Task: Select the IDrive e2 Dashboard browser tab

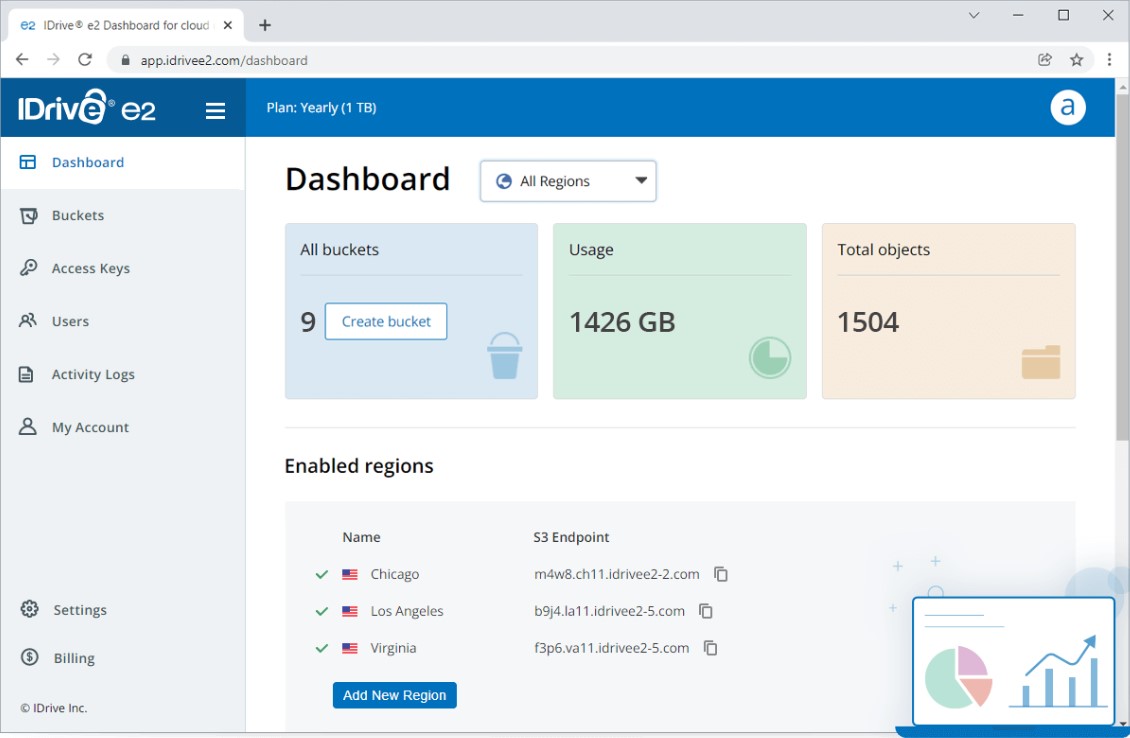Action: tap(126, 25)
